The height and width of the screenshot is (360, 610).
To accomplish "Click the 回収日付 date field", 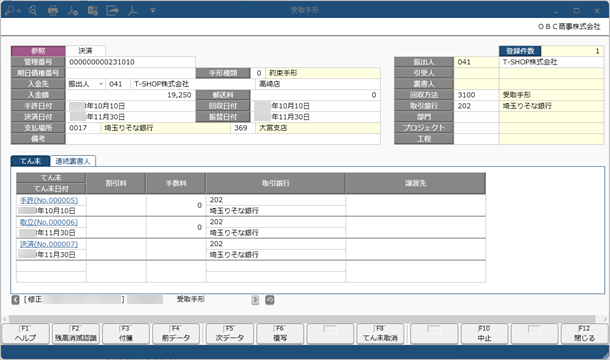I will 315,106.
